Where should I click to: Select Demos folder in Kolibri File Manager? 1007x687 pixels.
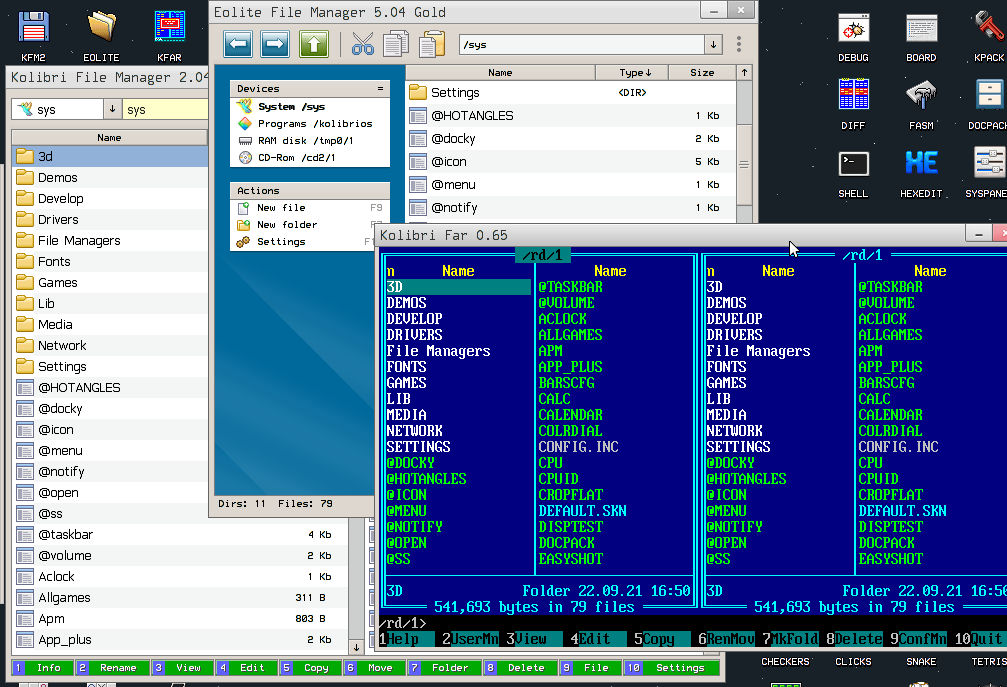point(110,177)
